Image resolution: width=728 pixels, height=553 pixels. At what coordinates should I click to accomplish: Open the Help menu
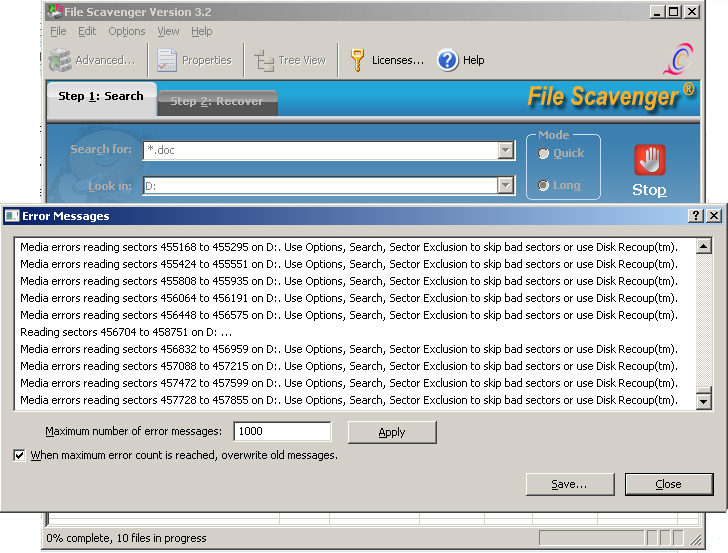(202, 31)
